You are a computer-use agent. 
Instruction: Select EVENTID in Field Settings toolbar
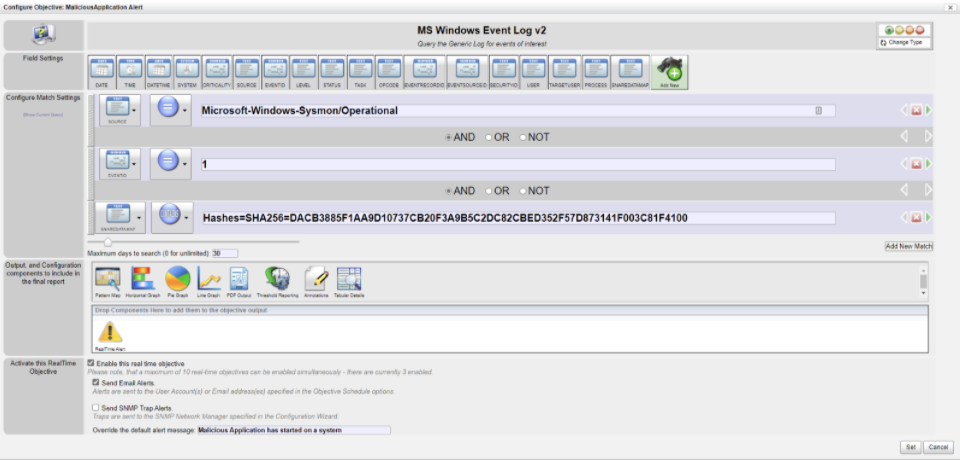275,74
